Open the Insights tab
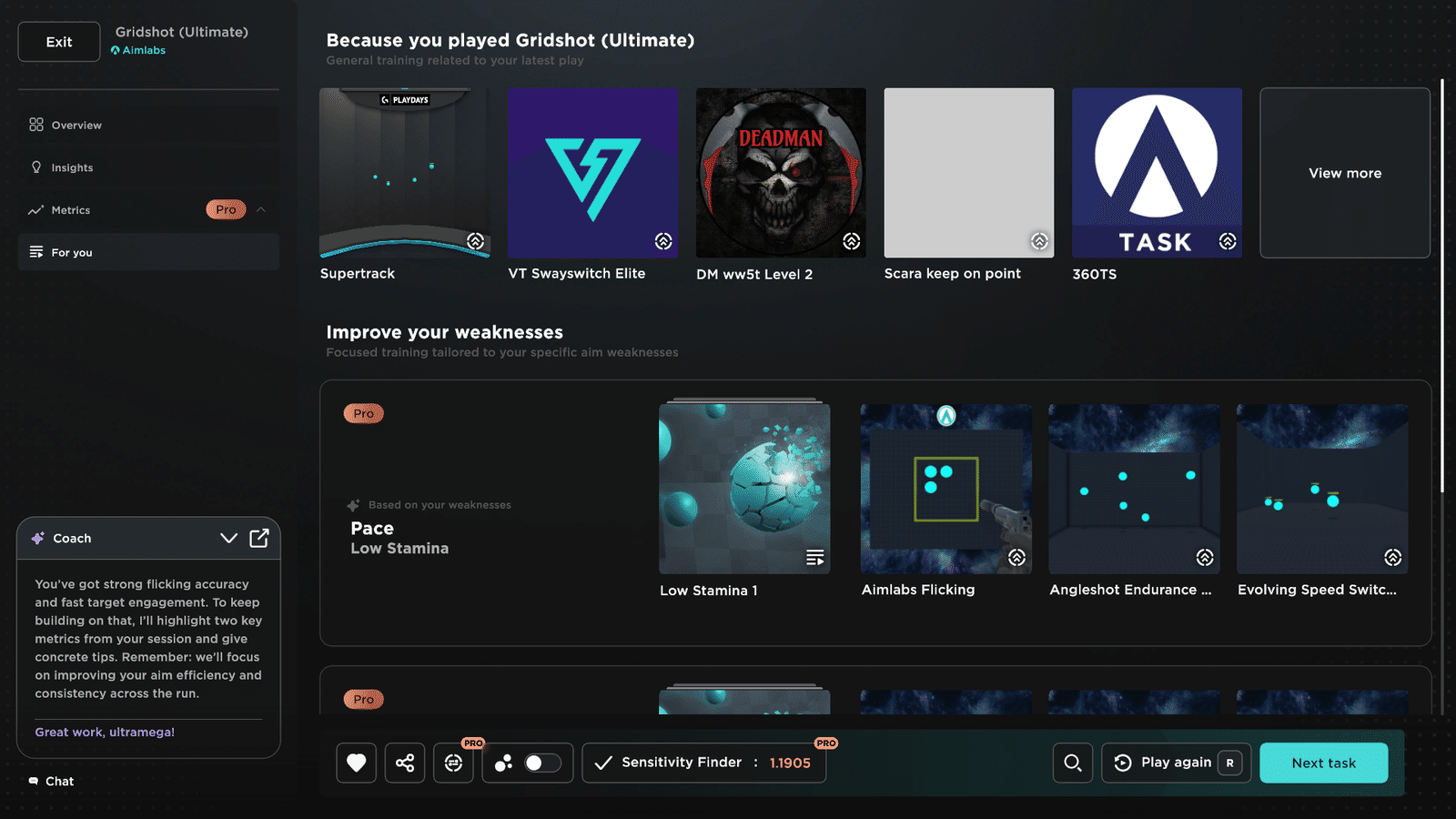The width and height of the screenshot is (1456, 819). pos(148,167)
